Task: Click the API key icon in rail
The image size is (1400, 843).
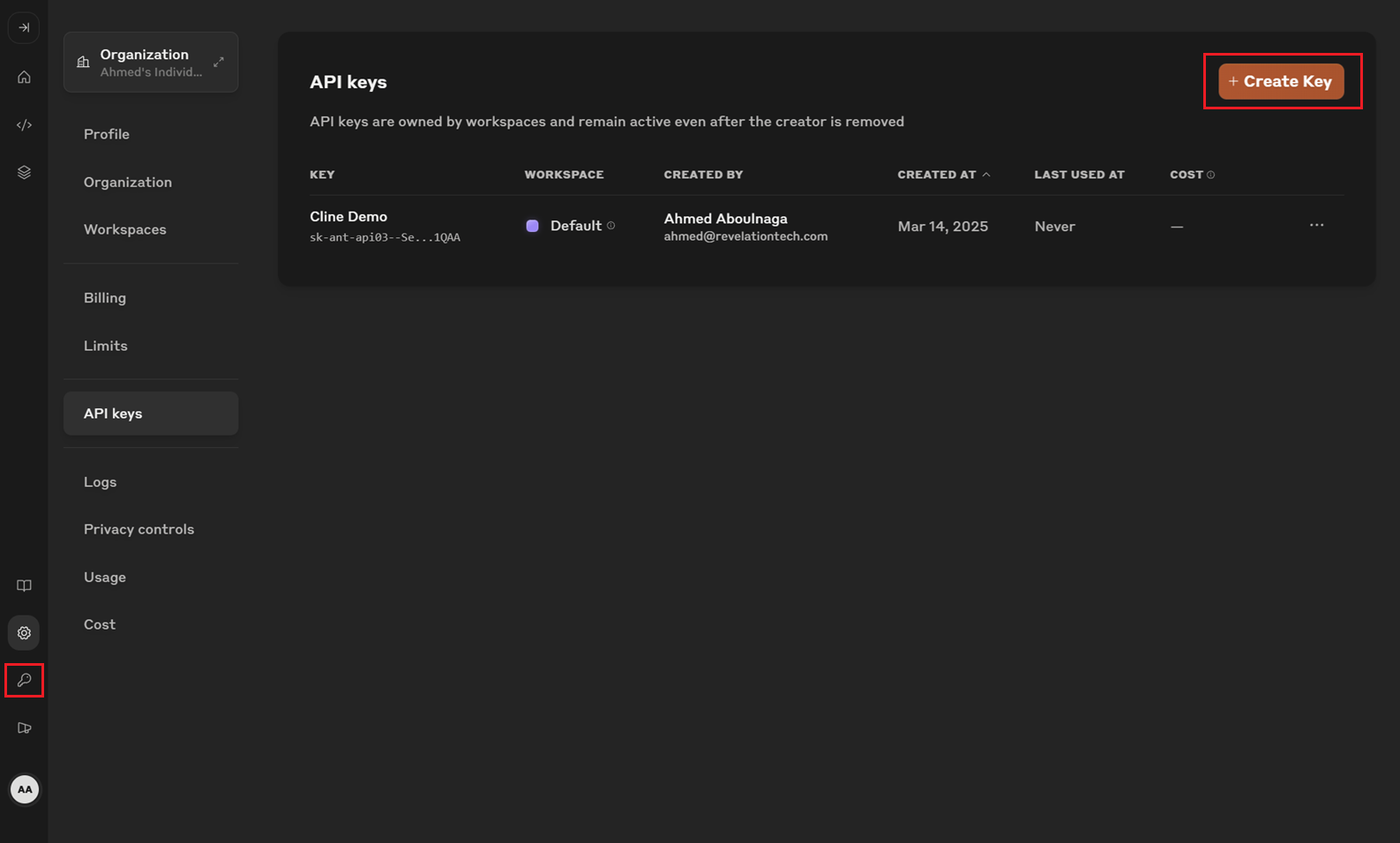Action: (24, 681)
